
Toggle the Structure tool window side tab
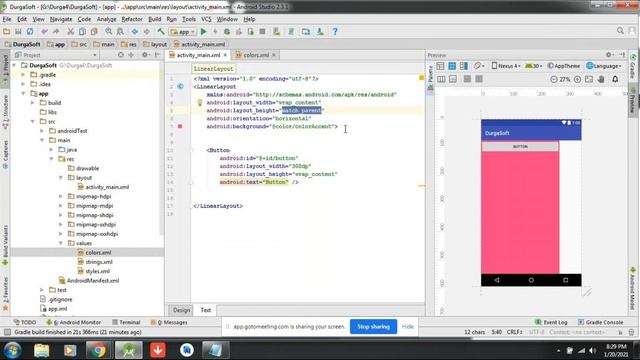[x=5, y=112]
